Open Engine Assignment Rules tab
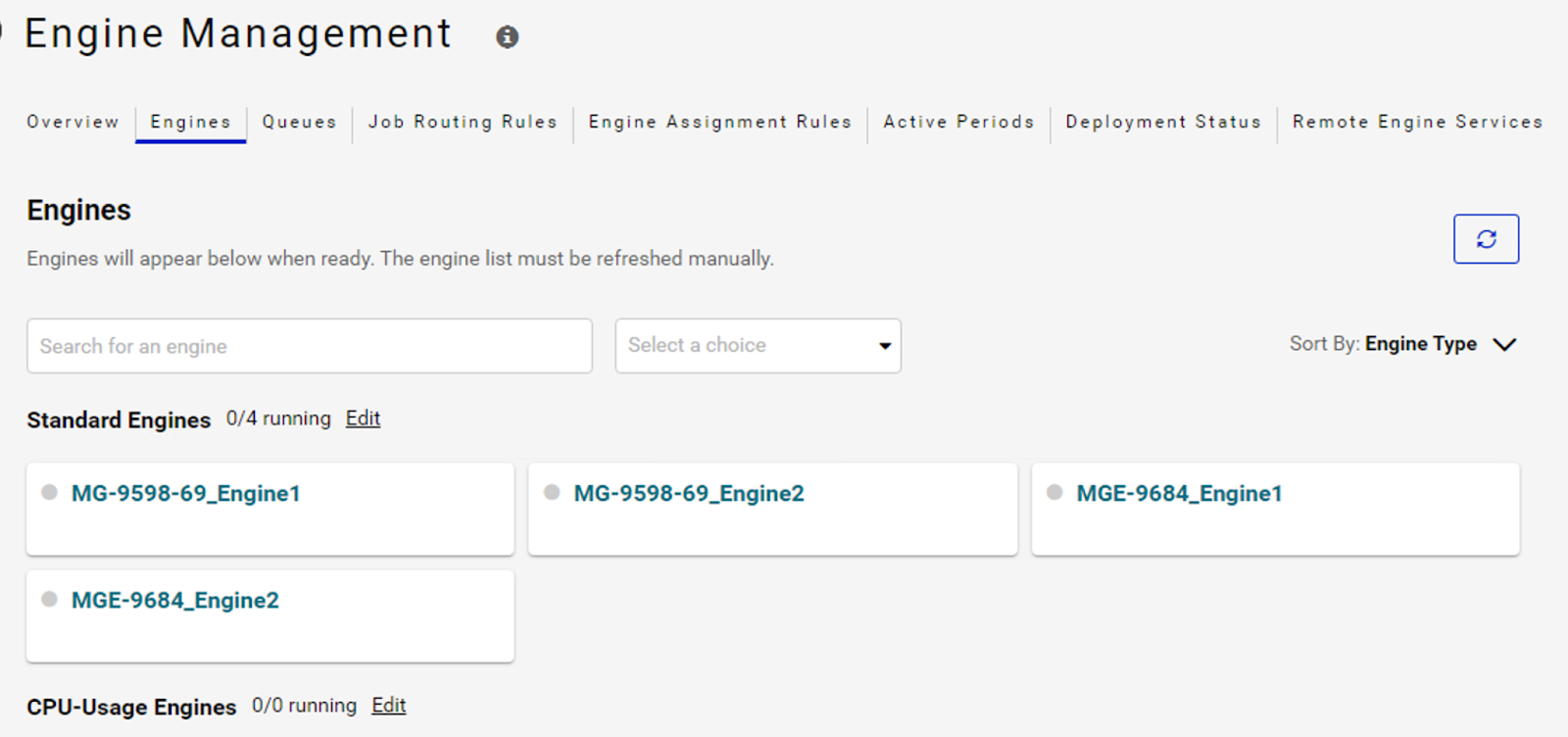The height and width of the screenshot is (737, 1568). pyautogui.click(x=720, y=122)
